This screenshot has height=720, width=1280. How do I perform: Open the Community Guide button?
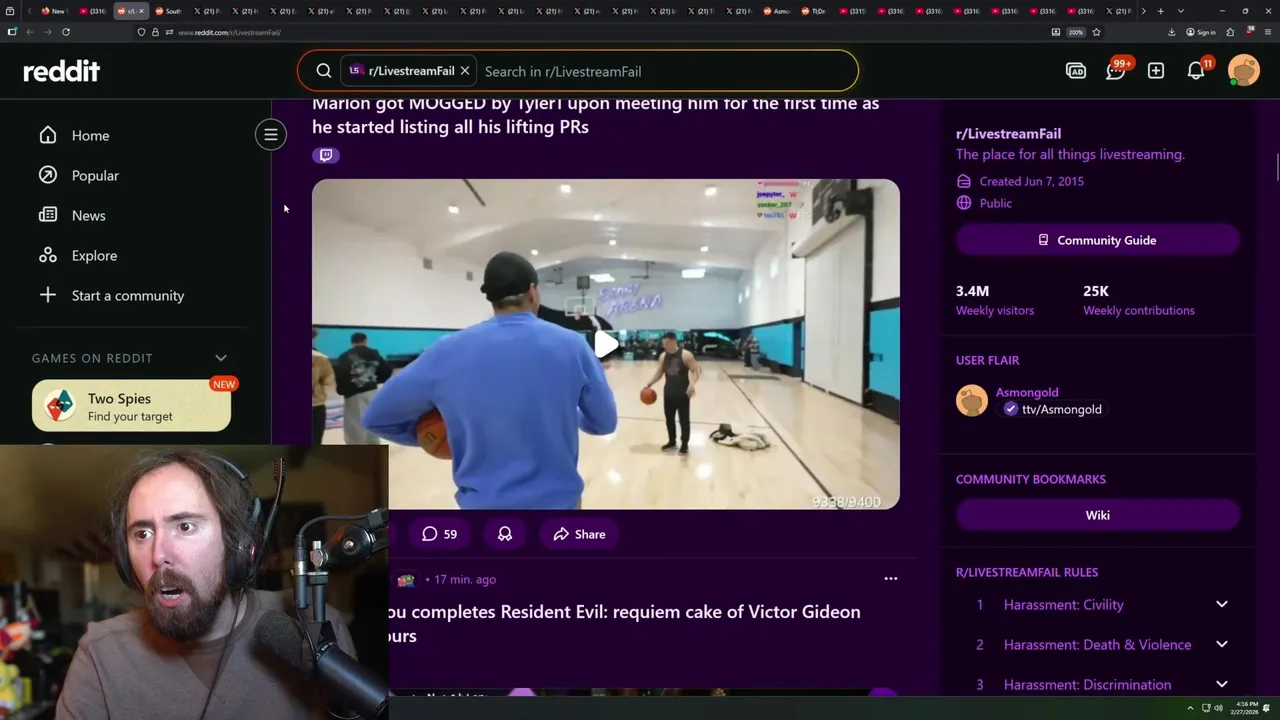tap(1098, 240)
